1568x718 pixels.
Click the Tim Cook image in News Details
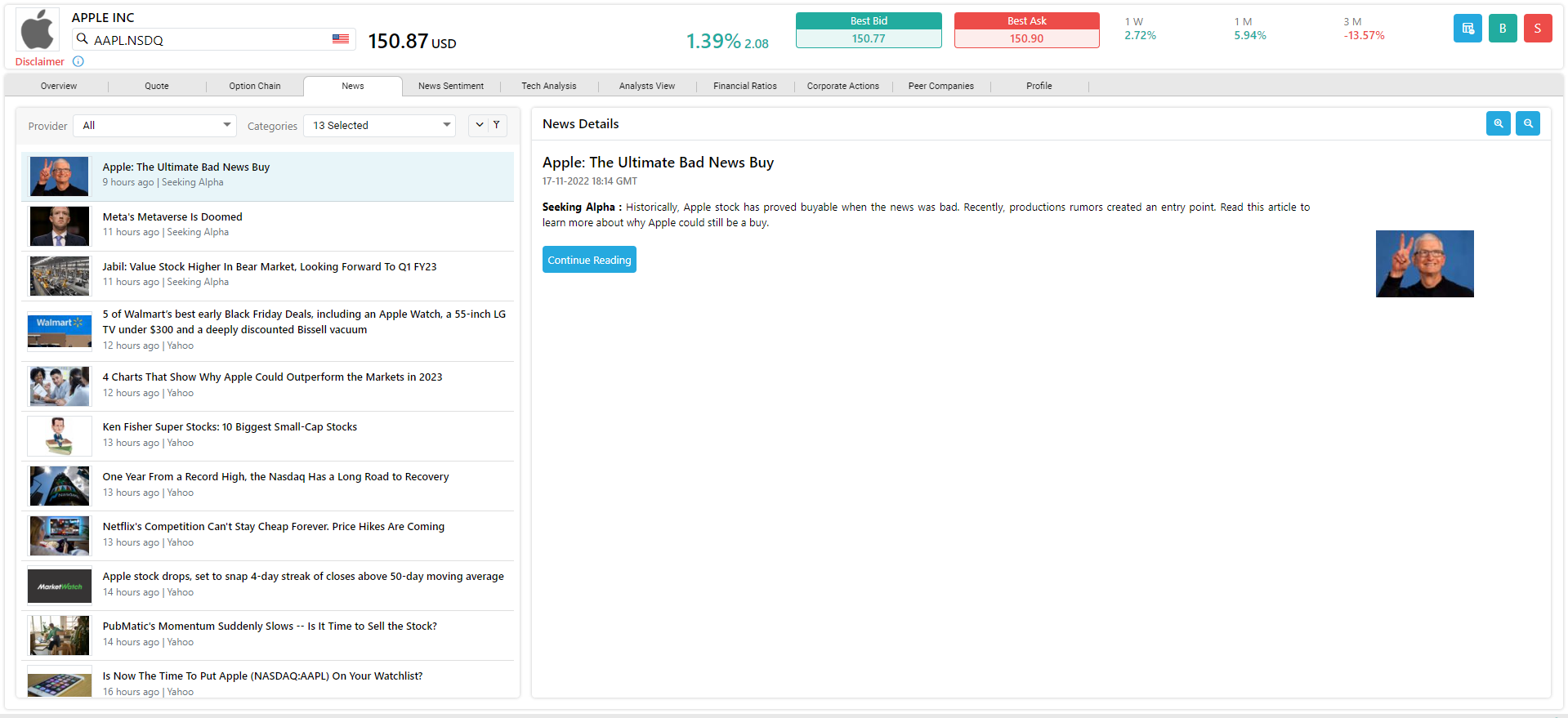click(1425, 264)
